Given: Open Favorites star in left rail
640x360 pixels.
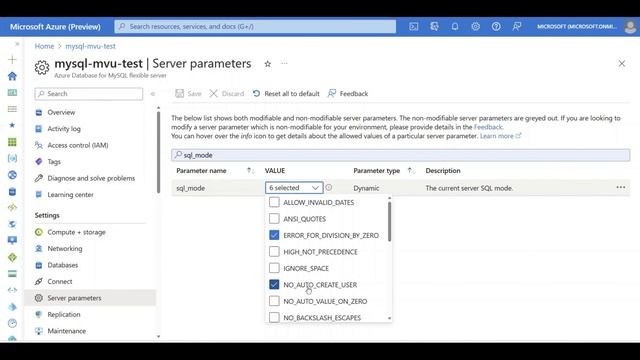Looking at the screenshot, I should (x=12, y=125).
